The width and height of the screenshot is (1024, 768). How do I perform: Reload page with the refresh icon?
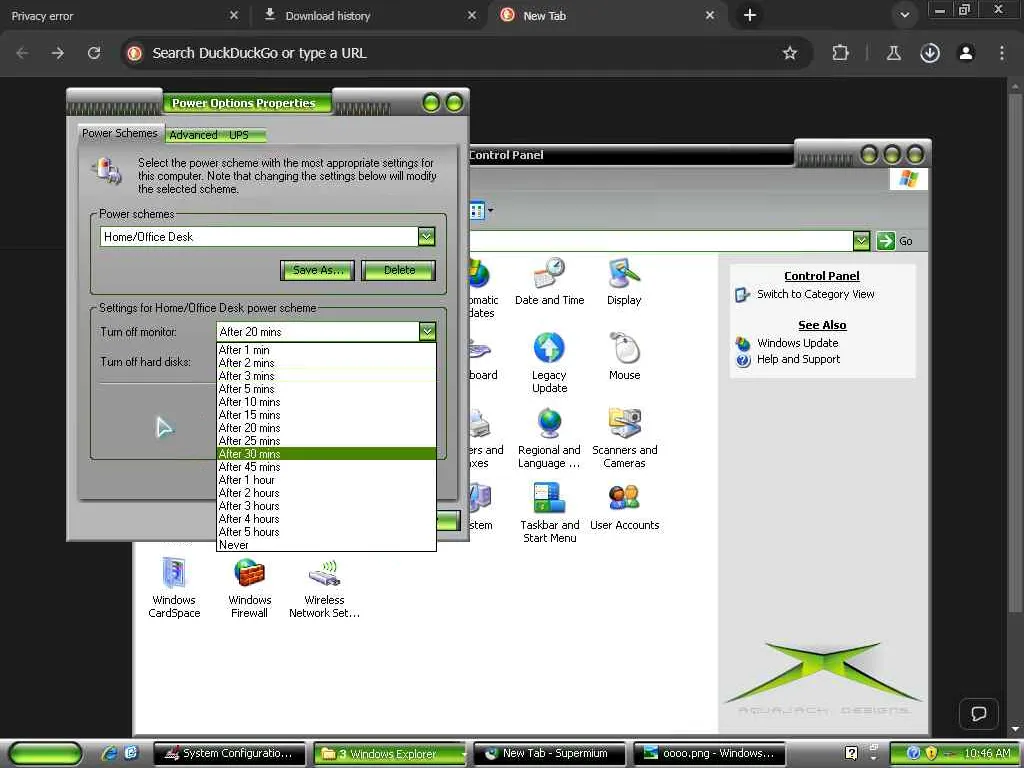tap(94, 53)
